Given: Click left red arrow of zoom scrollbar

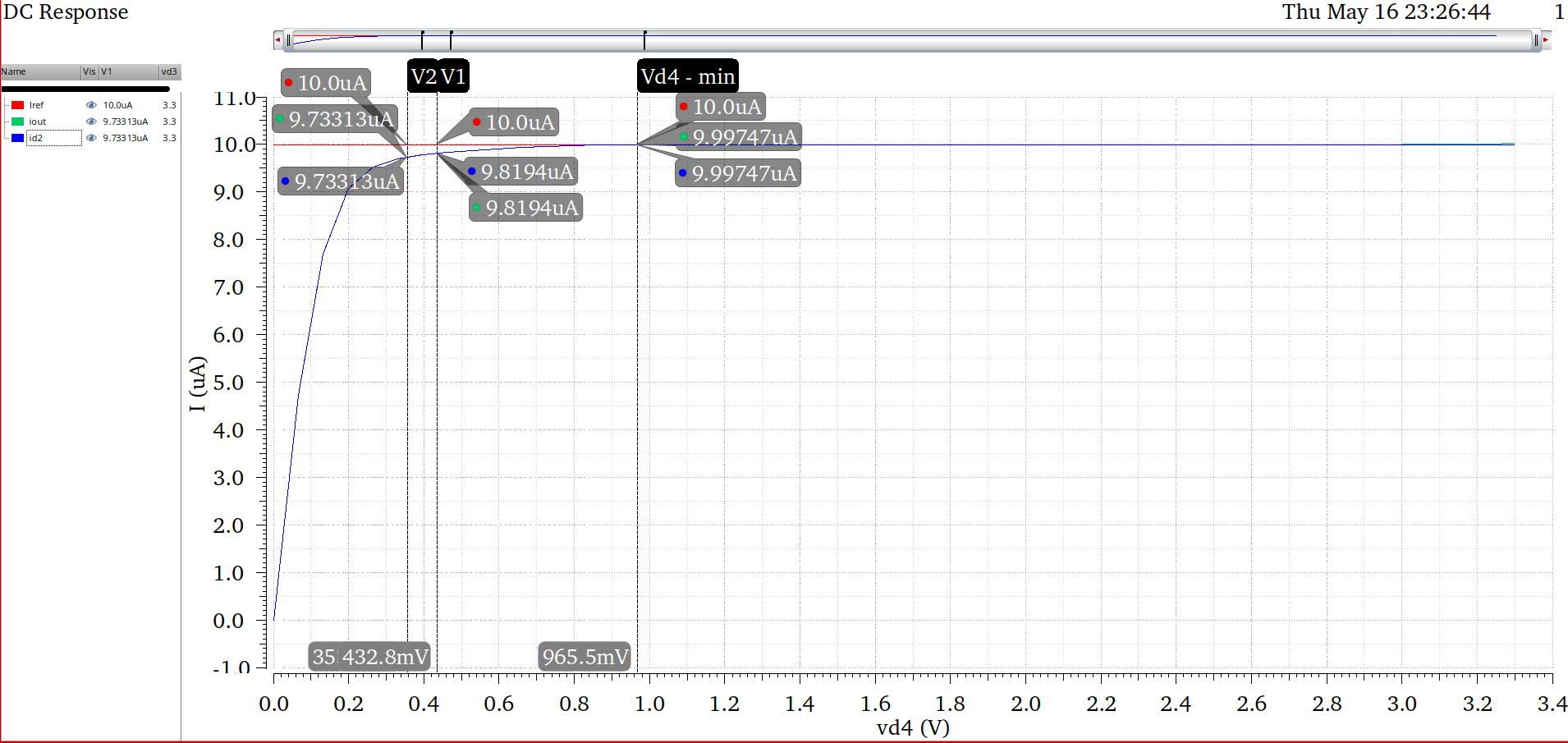Looking at the screenshot, I should click(x=277, y=39).
